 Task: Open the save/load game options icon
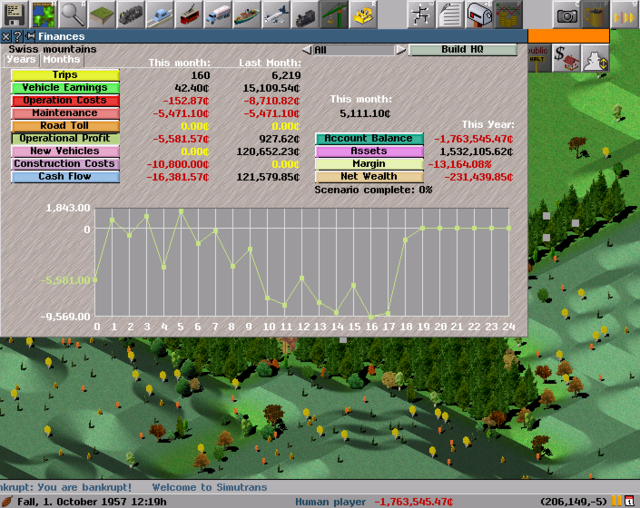tap(14, 14)
